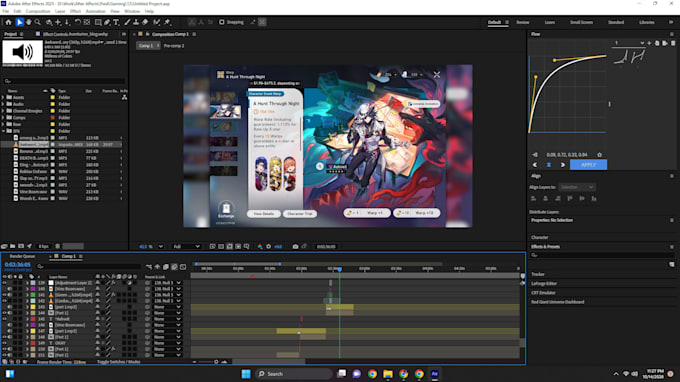Click the green label swatch of layer 141
680x382 pixels.
click(33, 295)
